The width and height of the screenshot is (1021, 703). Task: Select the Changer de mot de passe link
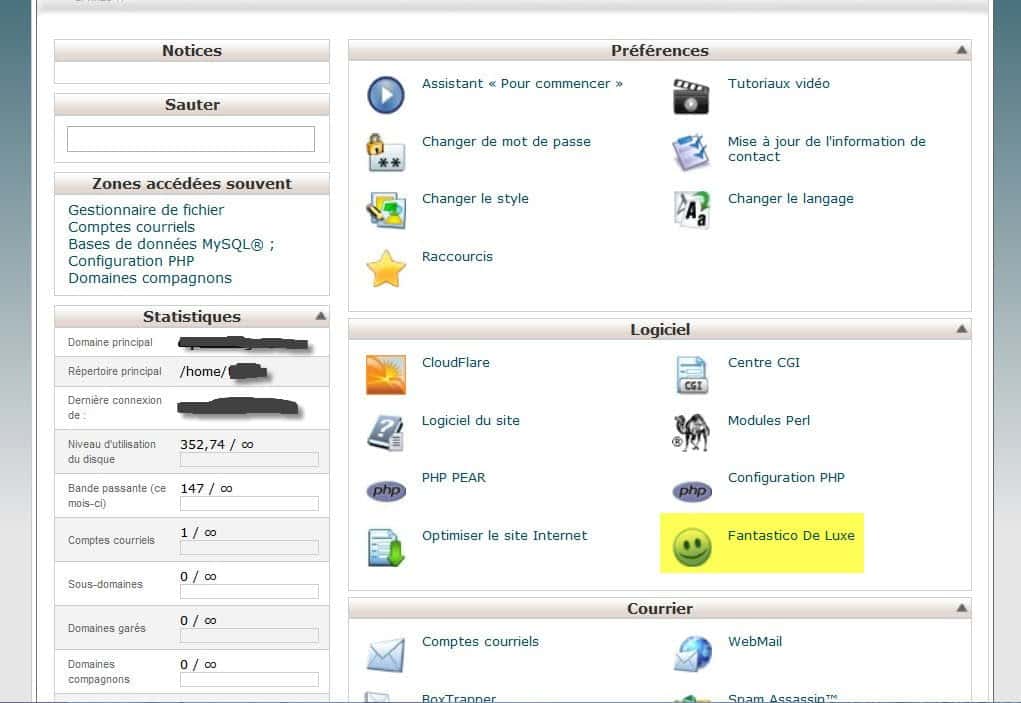pos(507,141)
